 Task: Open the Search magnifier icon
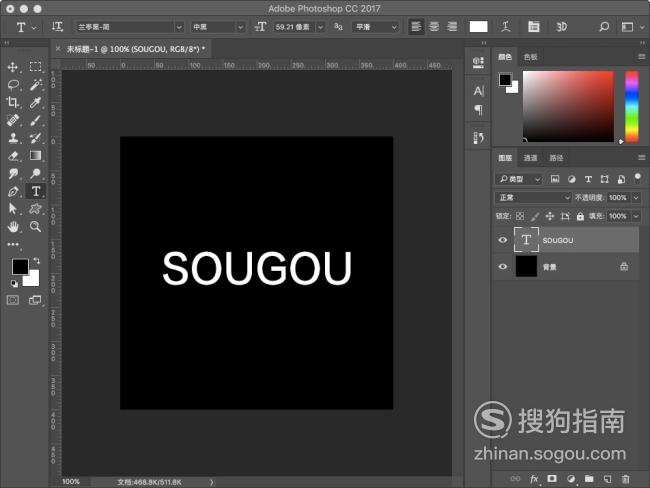tap(604, 27)
